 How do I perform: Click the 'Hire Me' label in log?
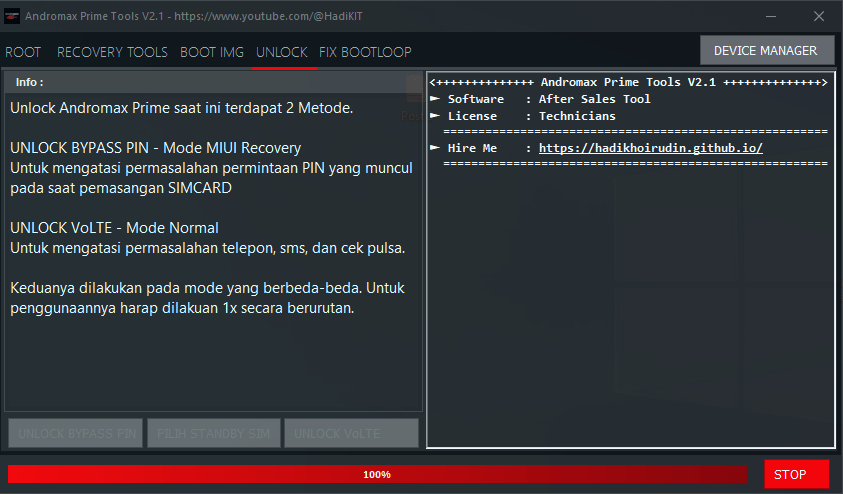(472, 148)
